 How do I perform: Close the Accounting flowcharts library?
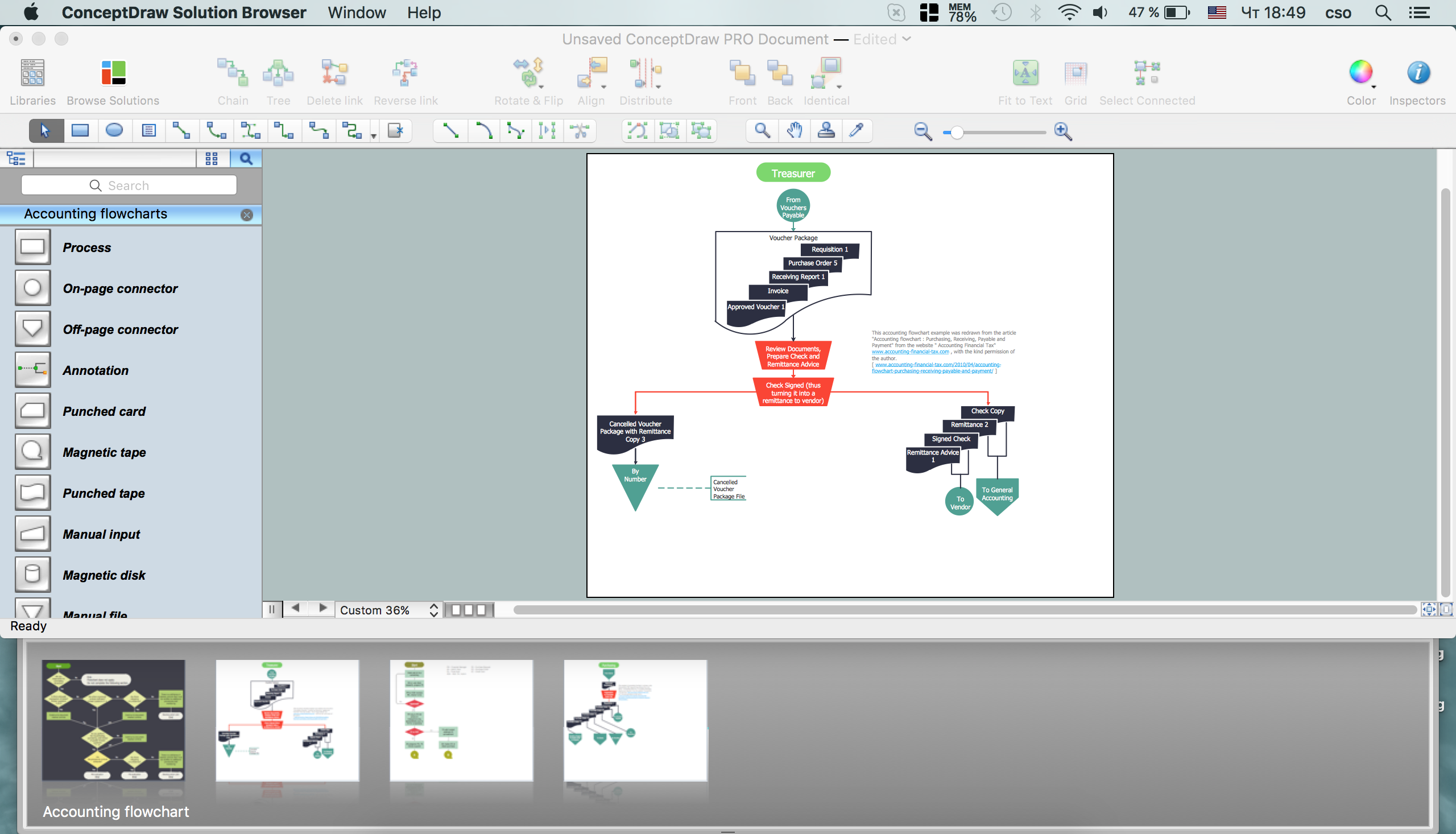pos(247,215)
